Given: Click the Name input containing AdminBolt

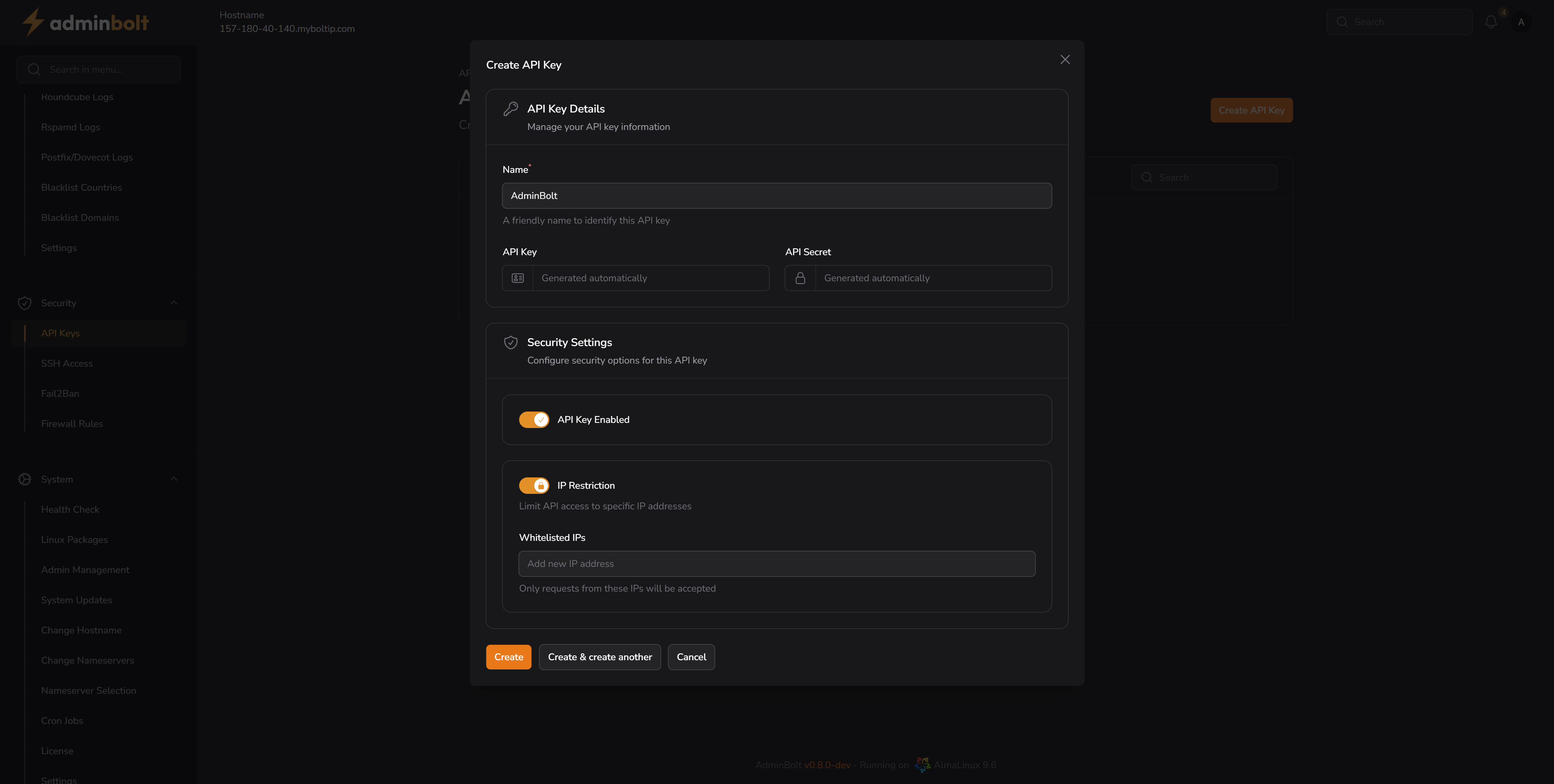Looking at the screenshot, I should (776, 195).
